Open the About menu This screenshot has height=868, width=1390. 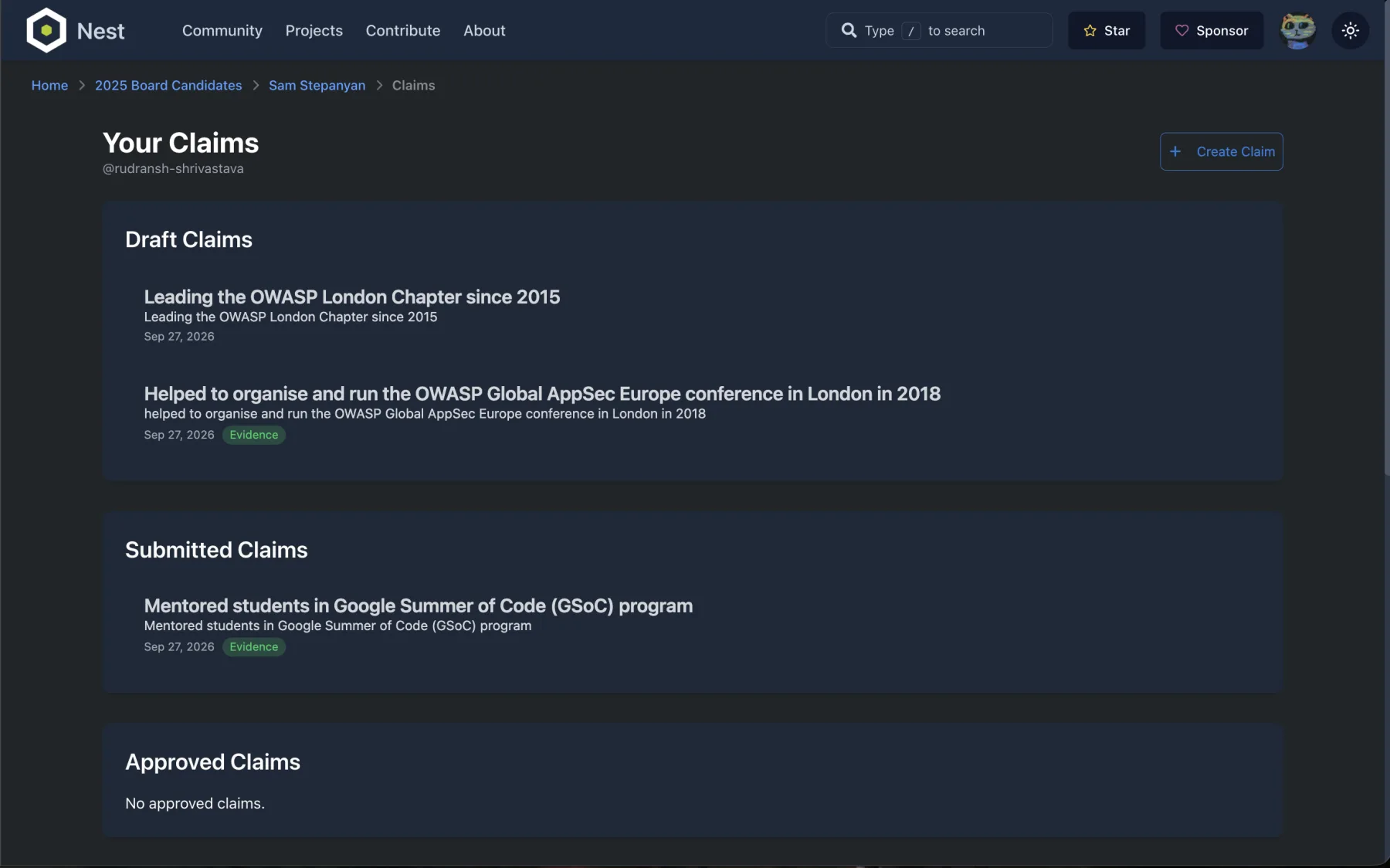[484, 30]
